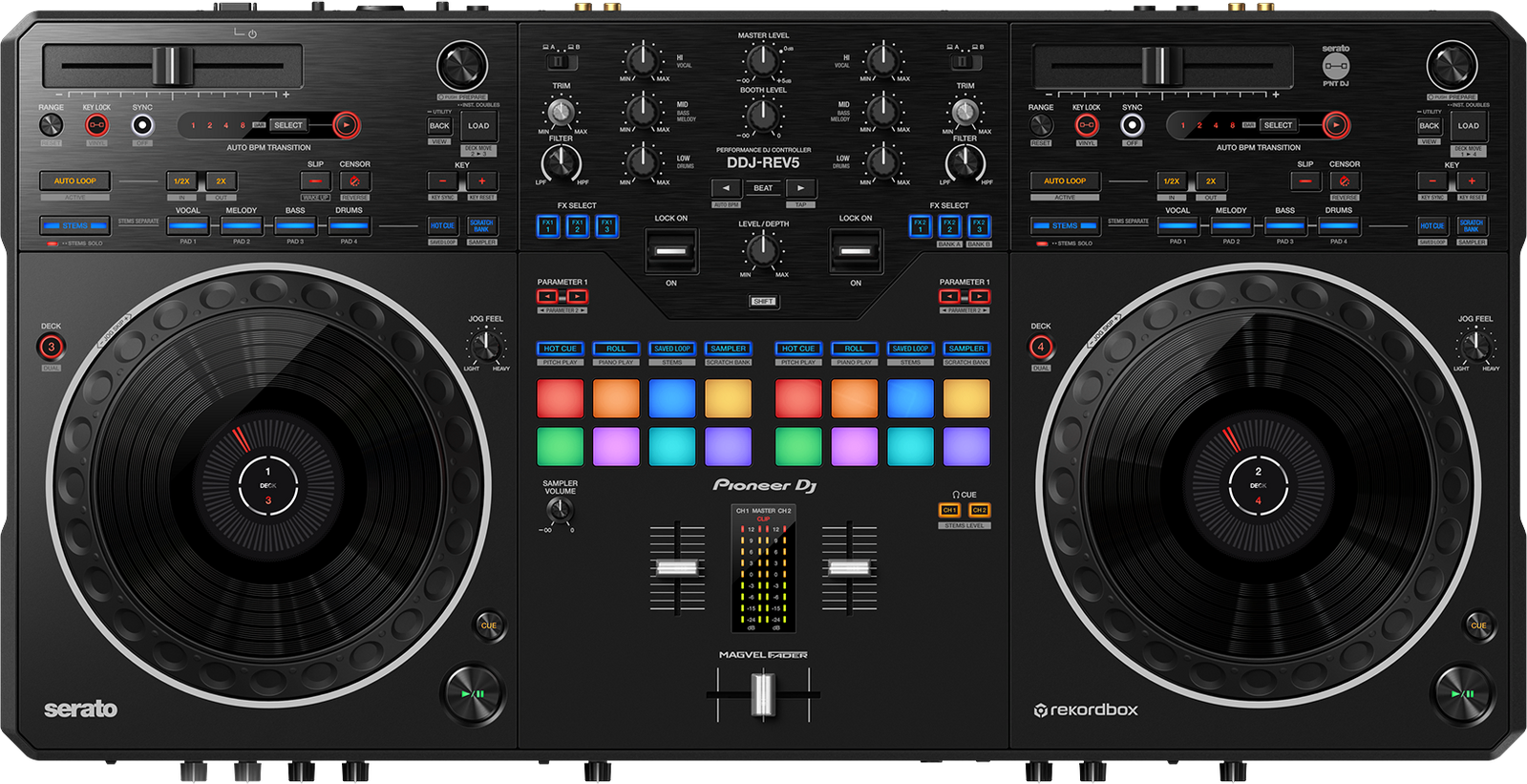Hit the Sync button on the left deck

coord(142,125)
